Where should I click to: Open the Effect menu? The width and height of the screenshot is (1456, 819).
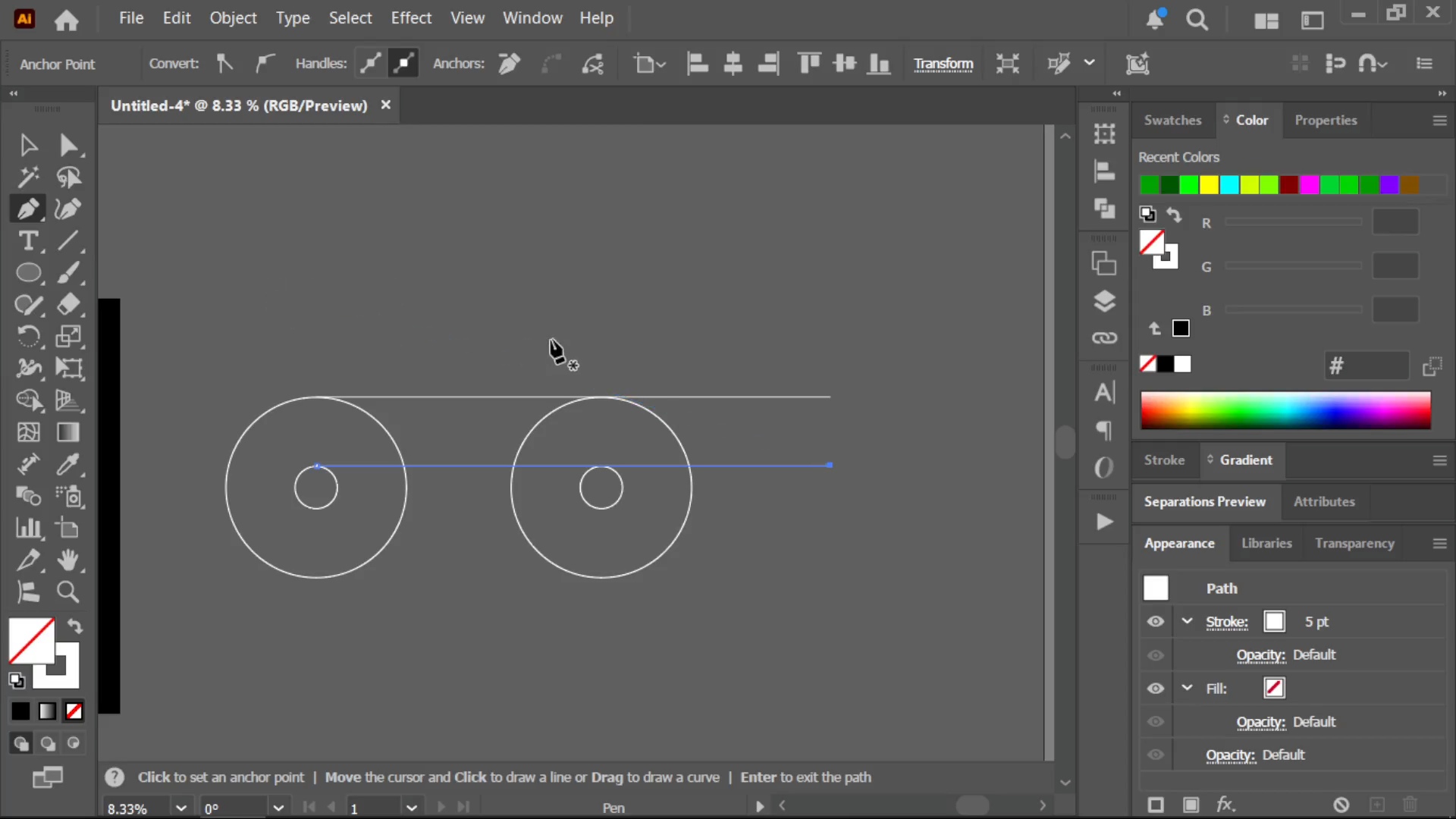point(411,18)
